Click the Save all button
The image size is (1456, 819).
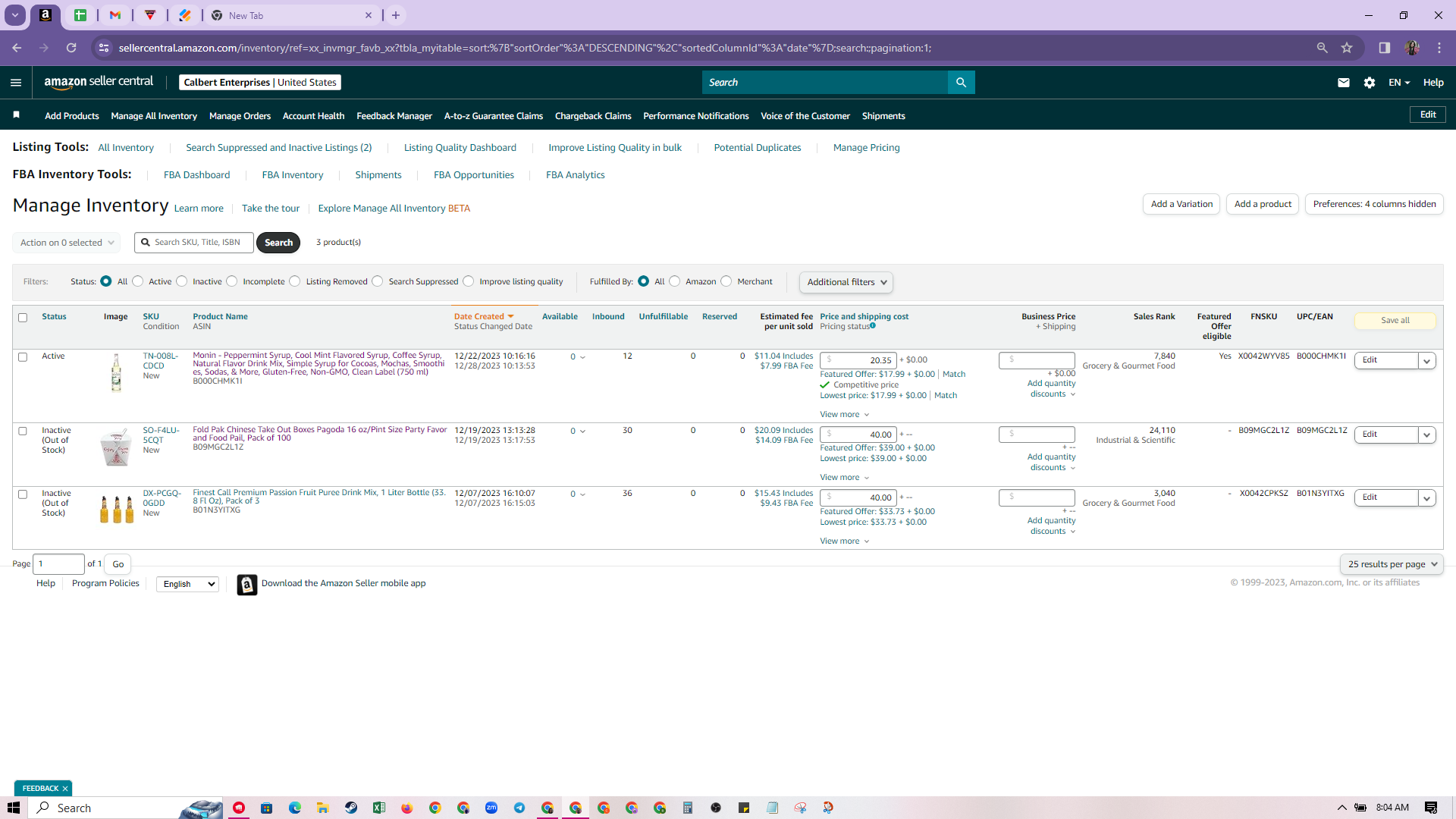pos(1395,321)
